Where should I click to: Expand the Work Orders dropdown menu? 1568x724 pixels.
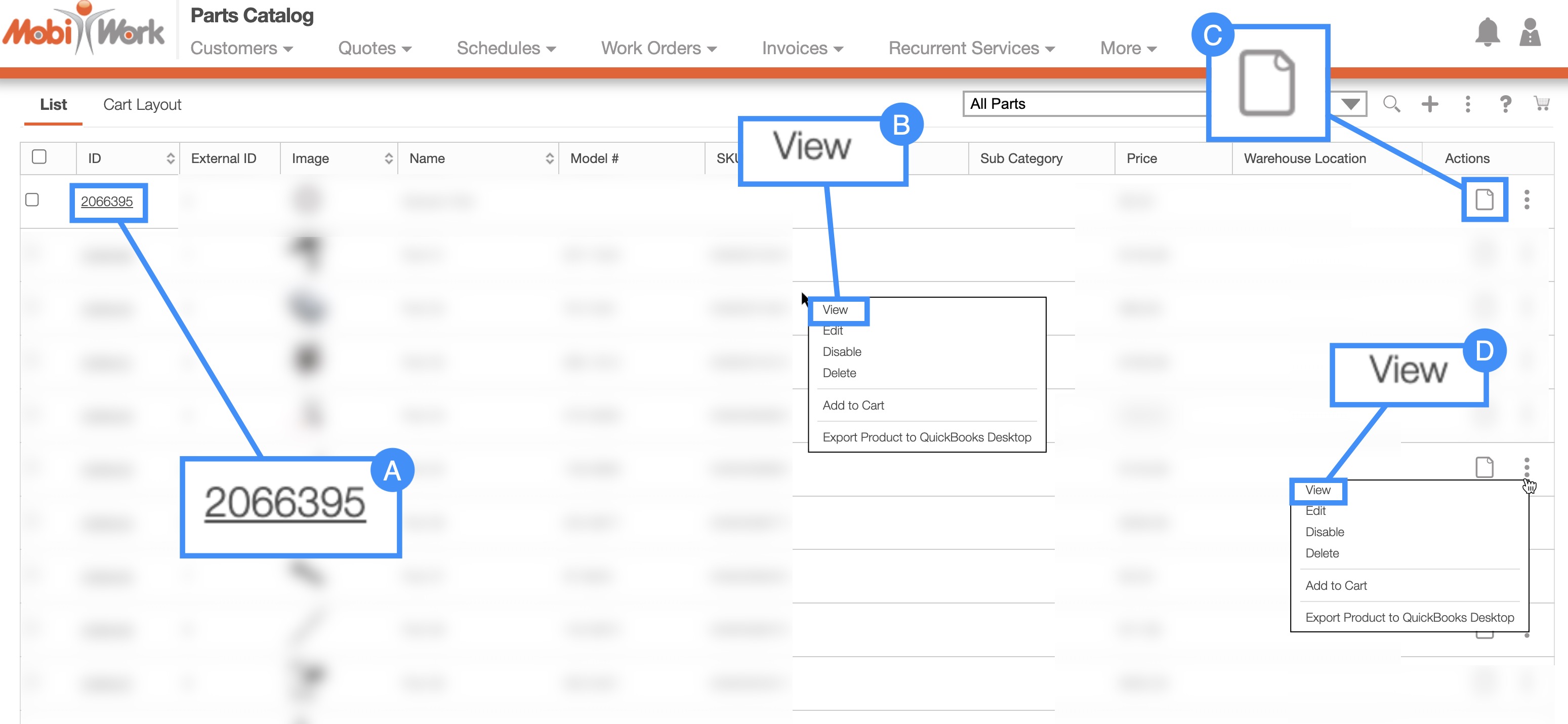point(658,48)
